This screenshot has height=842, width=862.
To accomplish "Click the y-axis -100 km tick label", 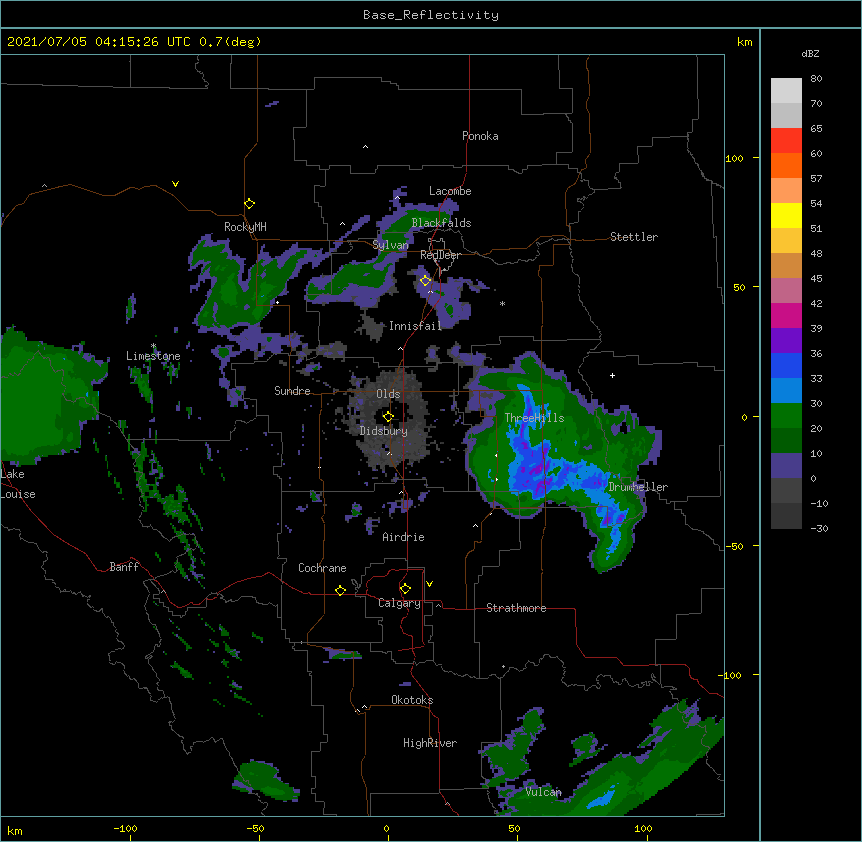I will pos(731,675).
